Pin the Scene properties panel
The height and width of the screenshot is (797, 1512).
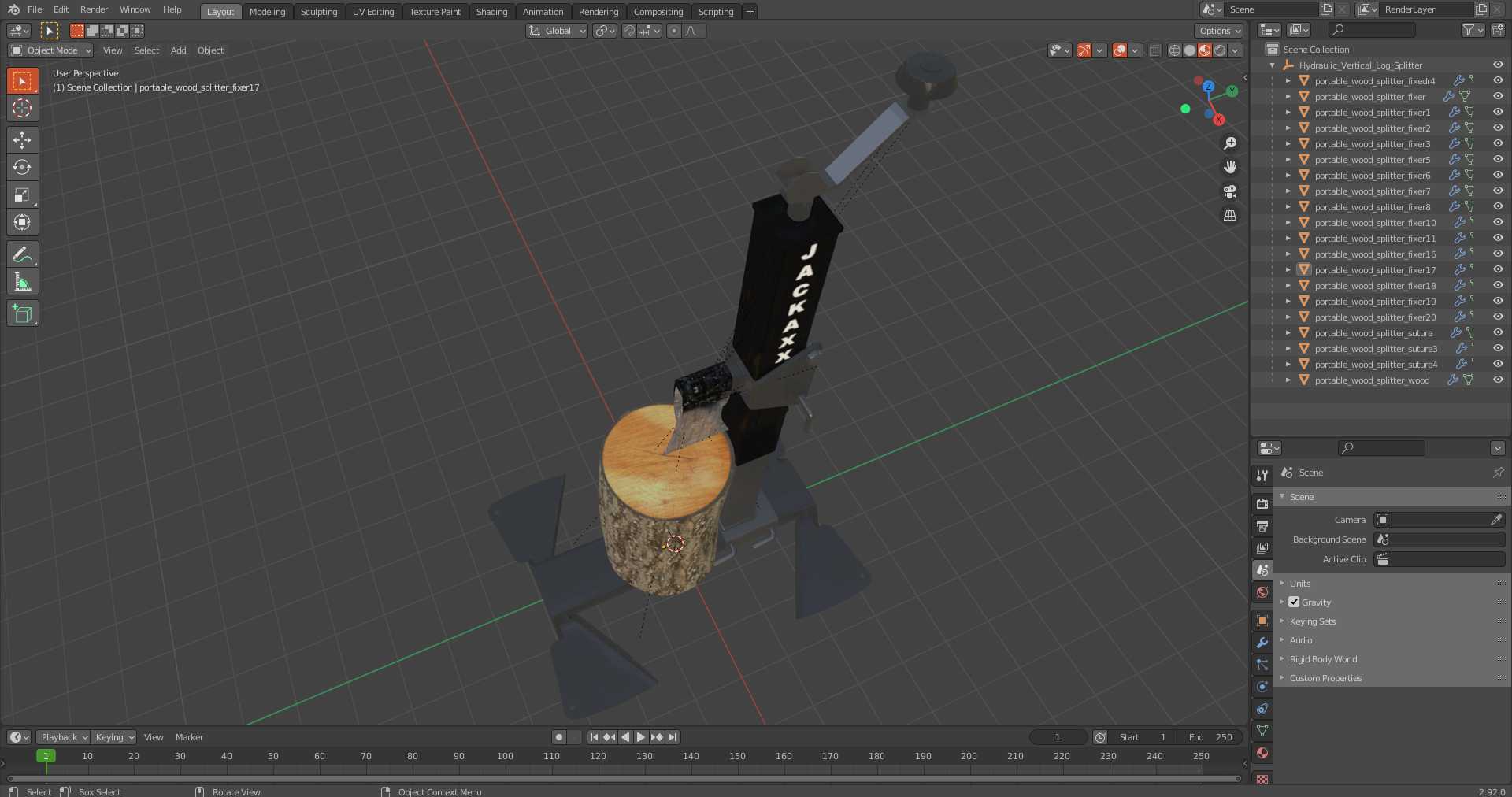[x=1498, y=473]
